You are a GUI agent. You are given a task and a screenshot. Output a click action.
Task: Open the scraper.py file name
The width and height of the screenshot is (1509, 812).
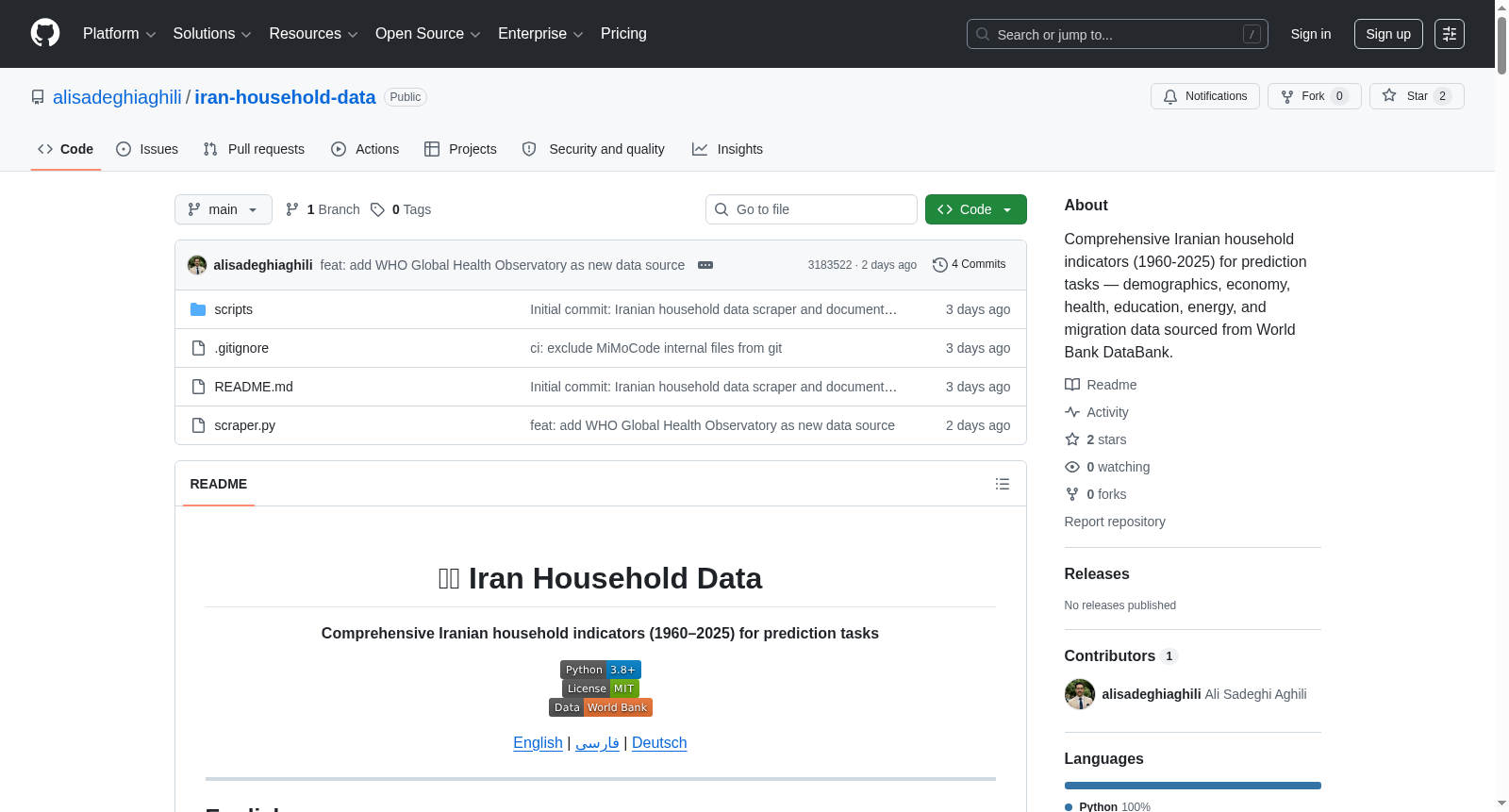[x=245, y=425]
